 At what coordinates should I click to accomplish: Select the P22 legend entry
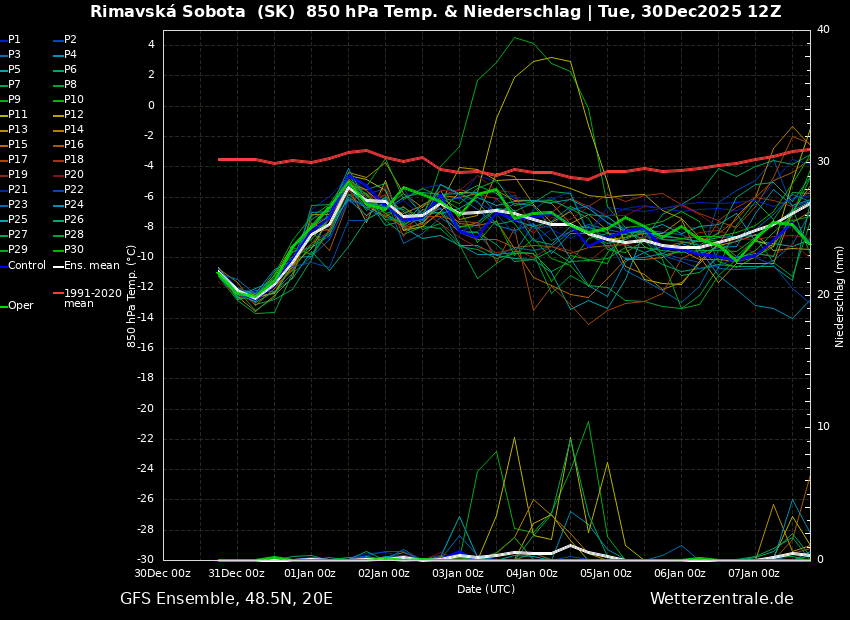[x=74, y=190]
